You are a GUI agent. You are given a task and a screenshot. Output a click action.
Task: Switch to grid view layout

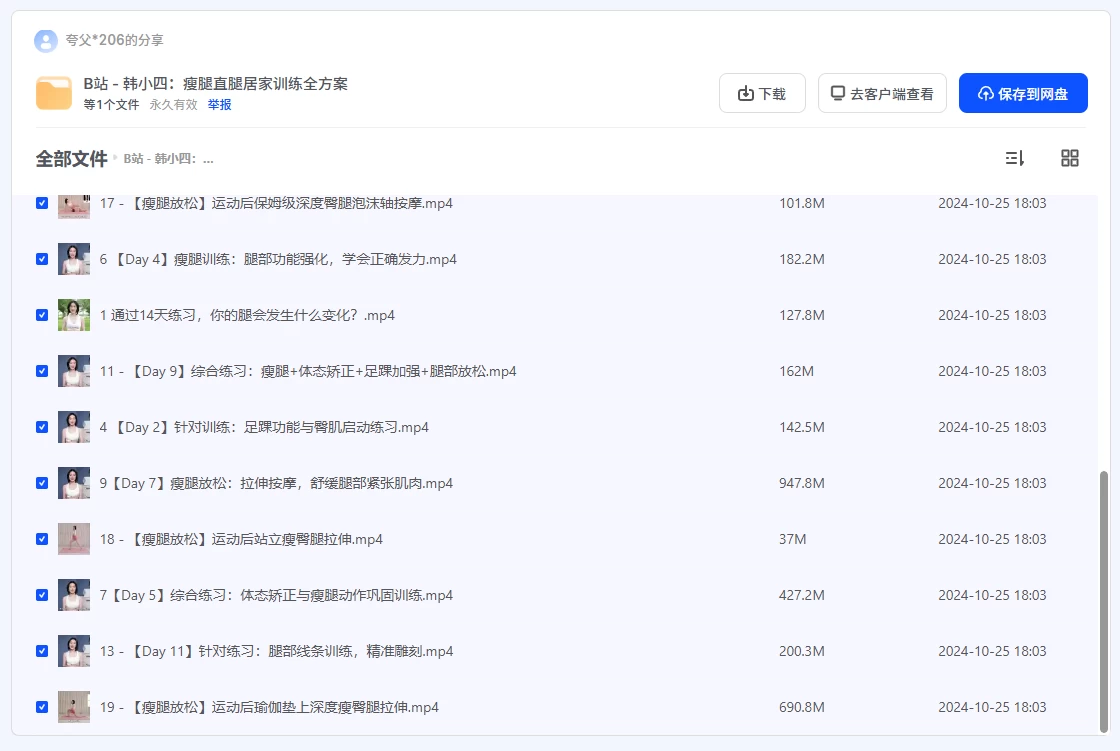(x=1069, y=158)
